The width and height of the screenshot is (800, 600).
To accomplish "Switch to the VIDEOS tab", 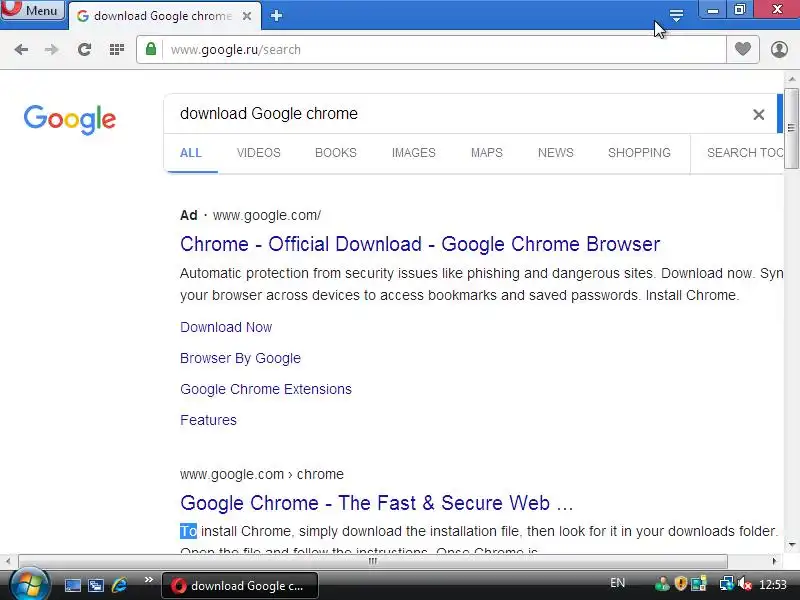I will (259, 153).
